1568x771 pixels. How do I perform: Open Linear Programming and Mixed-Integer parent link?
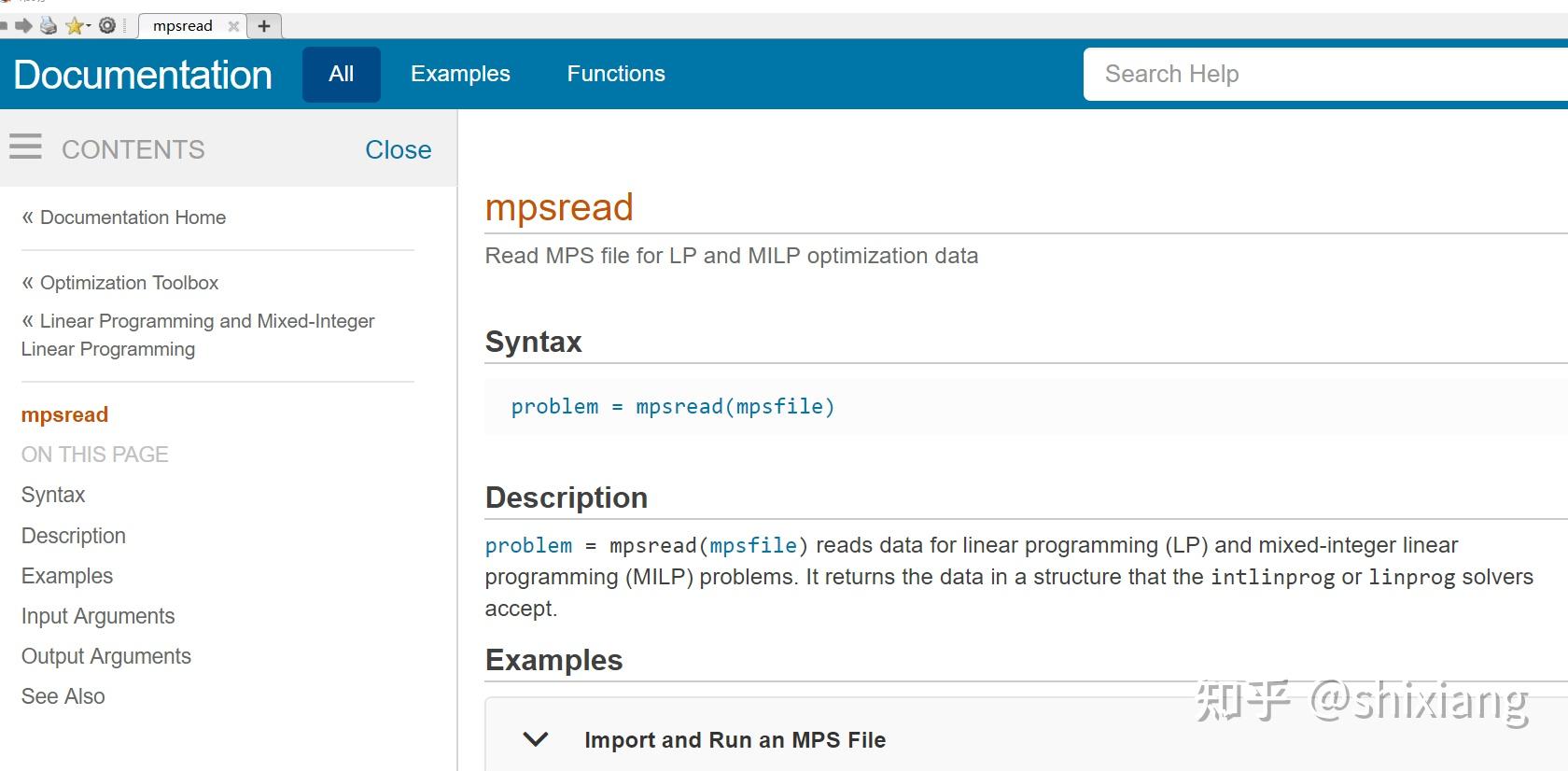point(206,321)
